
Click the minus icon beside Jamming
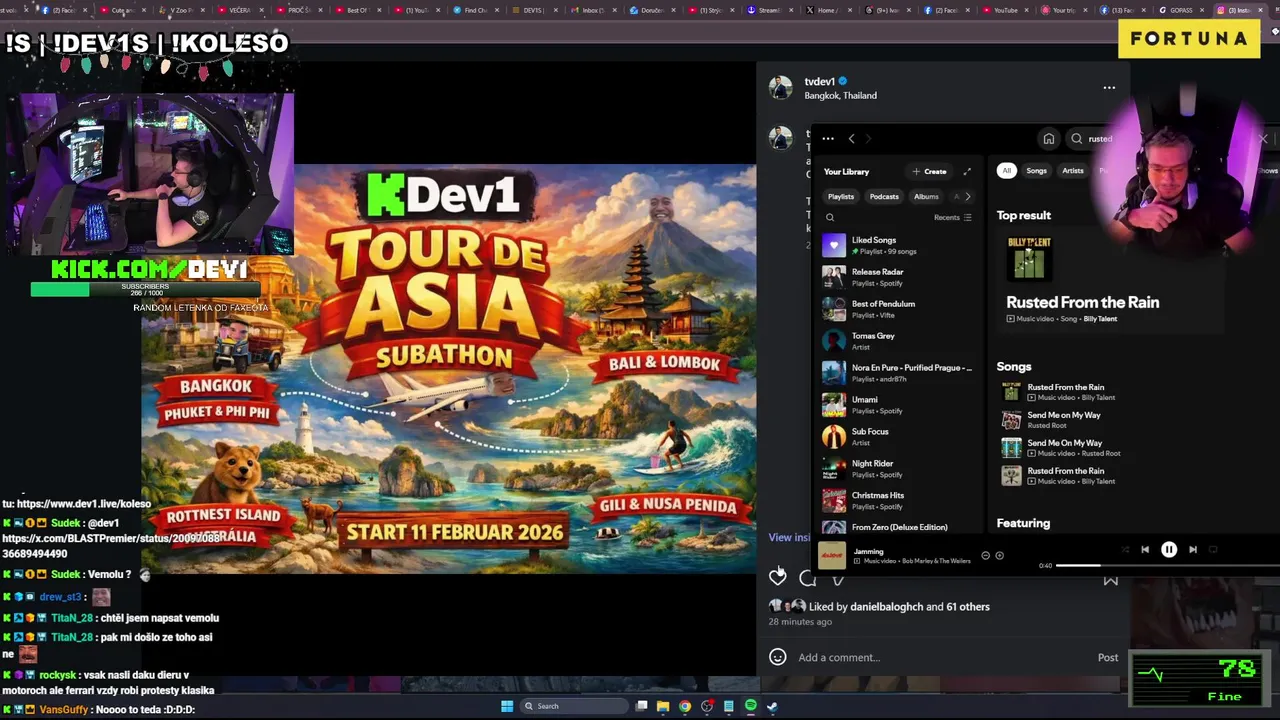[x=985, y=555]
